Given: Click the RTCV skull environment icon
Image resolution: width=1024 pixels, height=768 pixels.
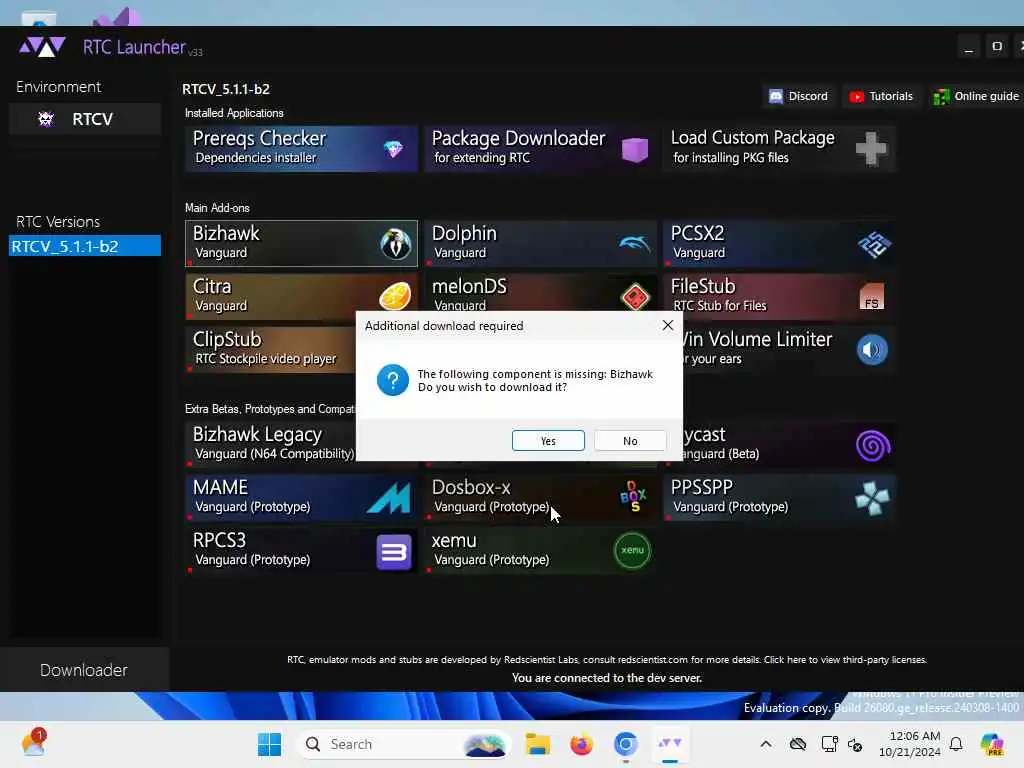Looking at the screenshot, I should (x=46, y=119).
